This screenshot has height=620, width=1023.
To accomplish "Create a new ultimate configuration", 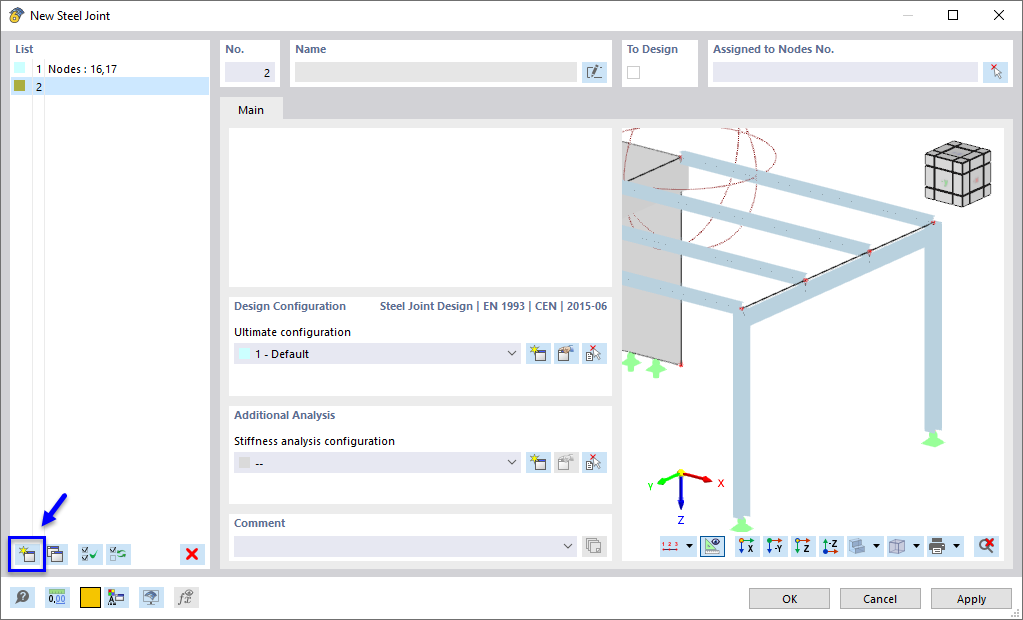I will click(x=538, y=353).
